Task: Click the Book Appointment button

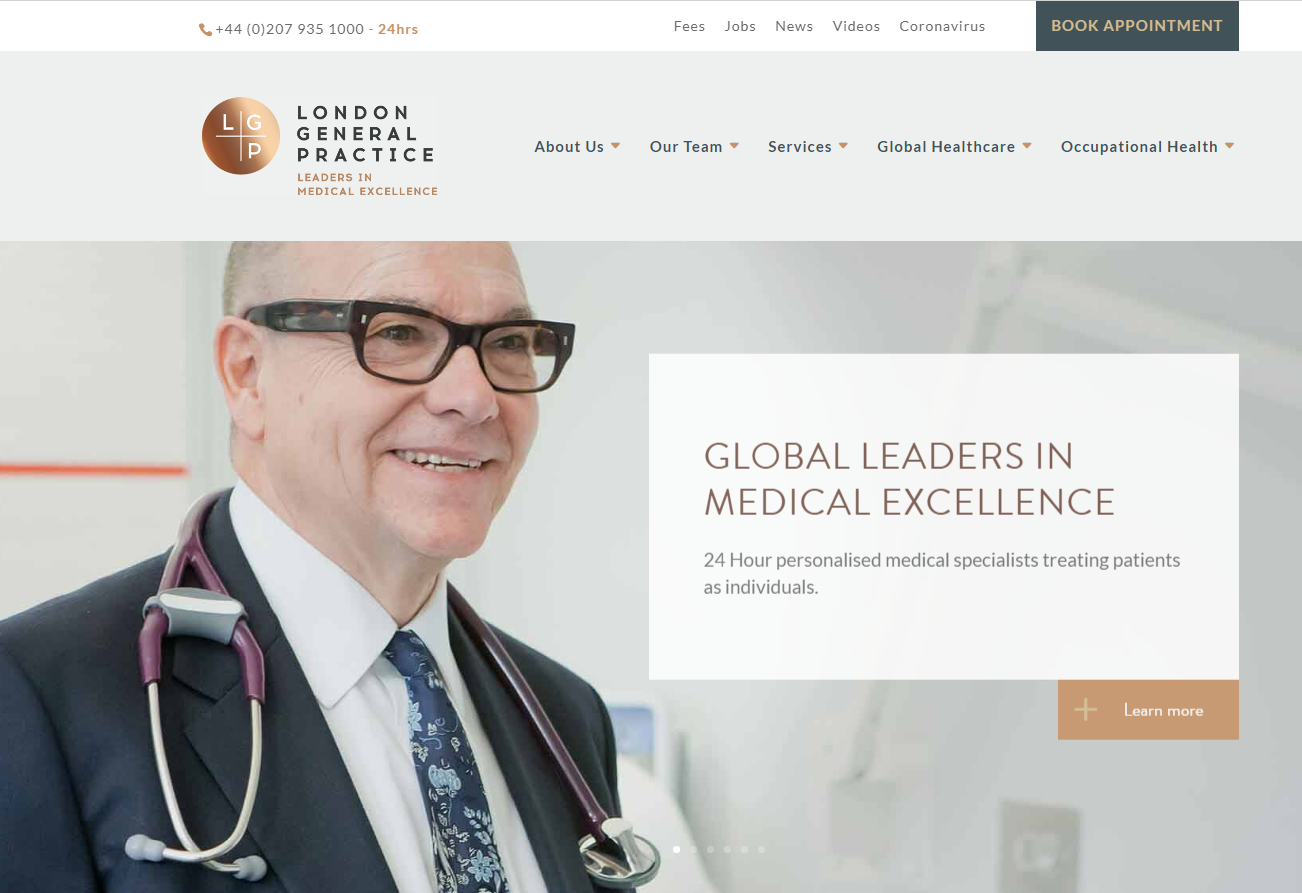Action: [1137, 26]
